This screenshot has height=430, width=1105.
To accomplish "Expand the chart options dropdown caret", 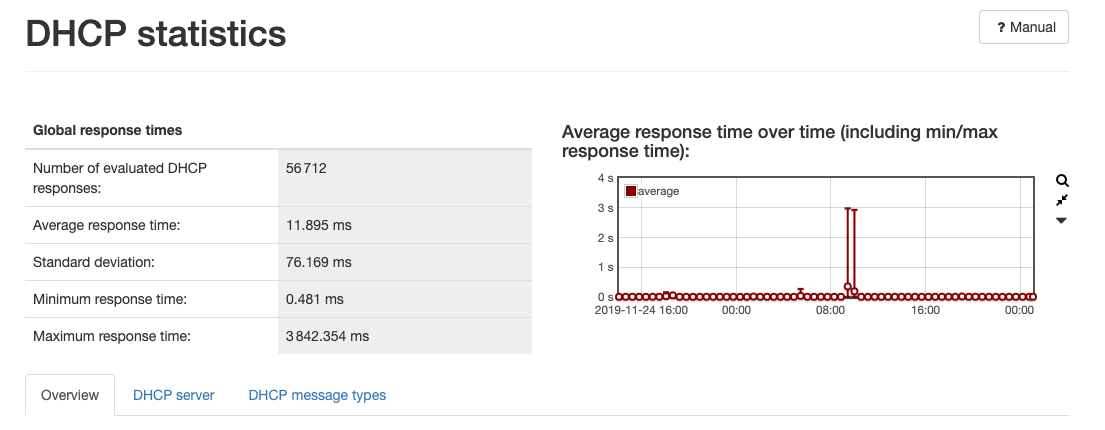I will pos(1062,220).
